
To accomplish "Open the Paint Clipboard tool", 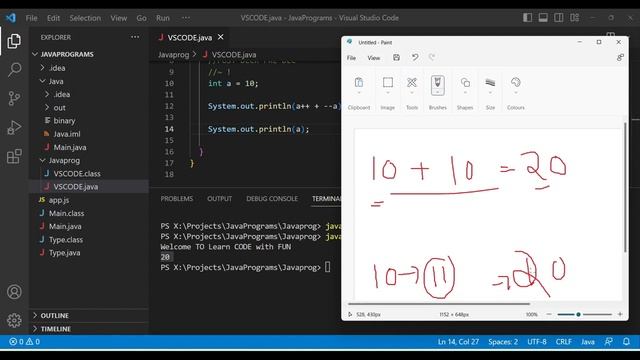I will (x=359, y=82).
